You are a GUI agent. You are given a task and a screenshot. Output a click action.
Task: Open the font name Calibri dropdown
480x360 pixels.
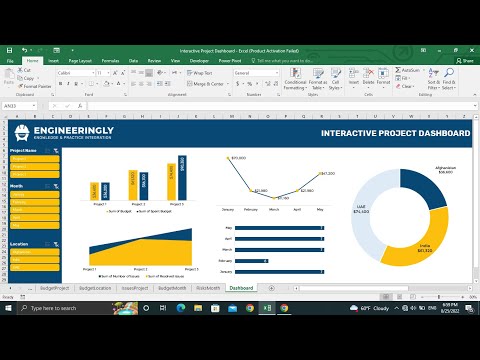[93, 73]
